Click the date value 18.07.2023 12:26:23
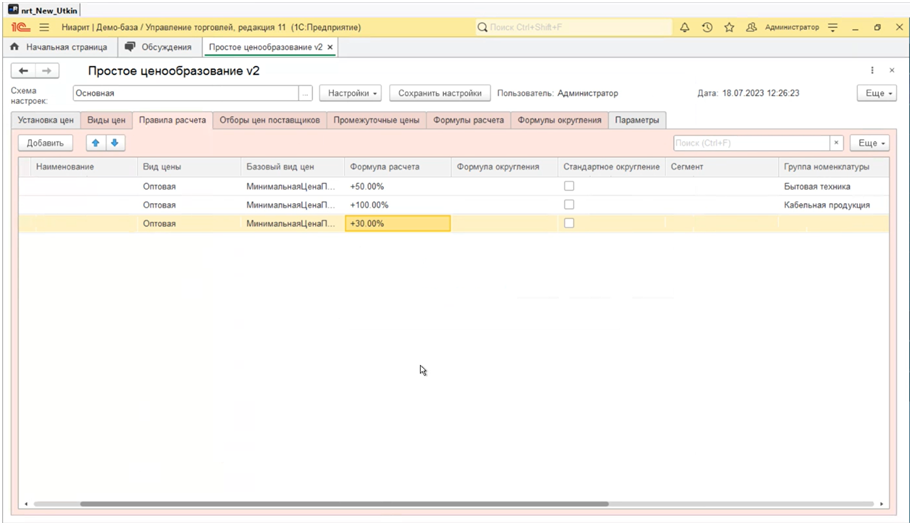 [761, 93]
